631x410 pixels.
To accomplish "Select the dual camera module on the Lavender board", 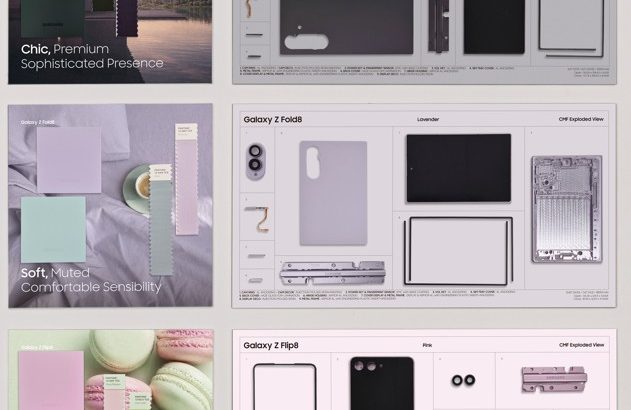I will (x=256, y=162).
